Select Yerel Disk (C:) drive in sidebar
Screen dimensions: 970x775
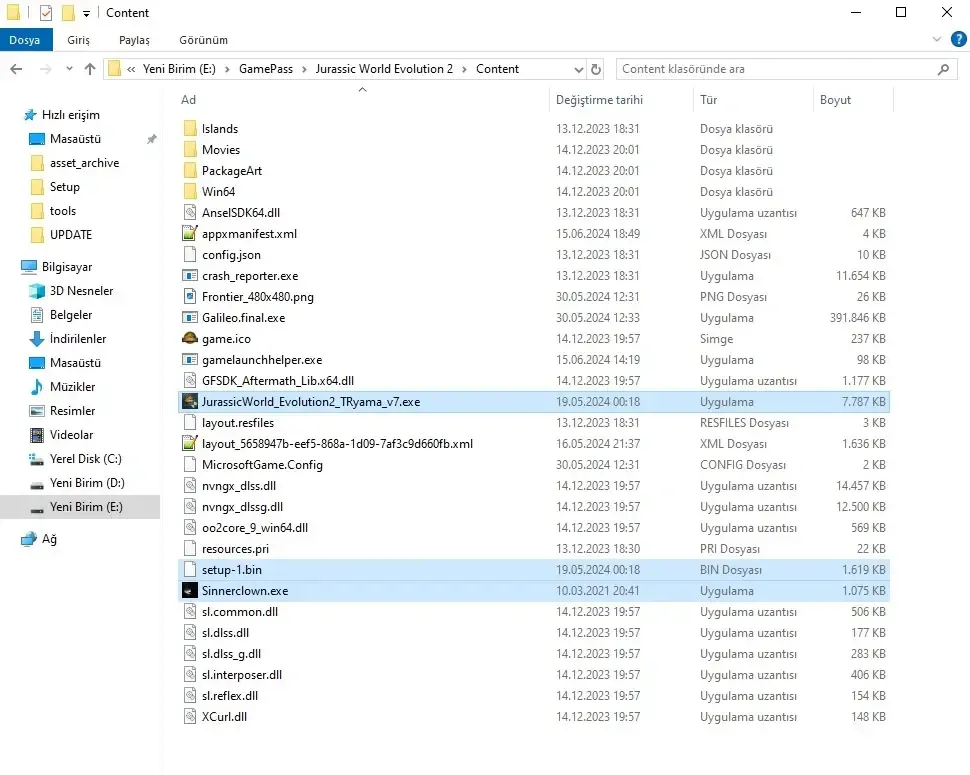pos(85,459)
